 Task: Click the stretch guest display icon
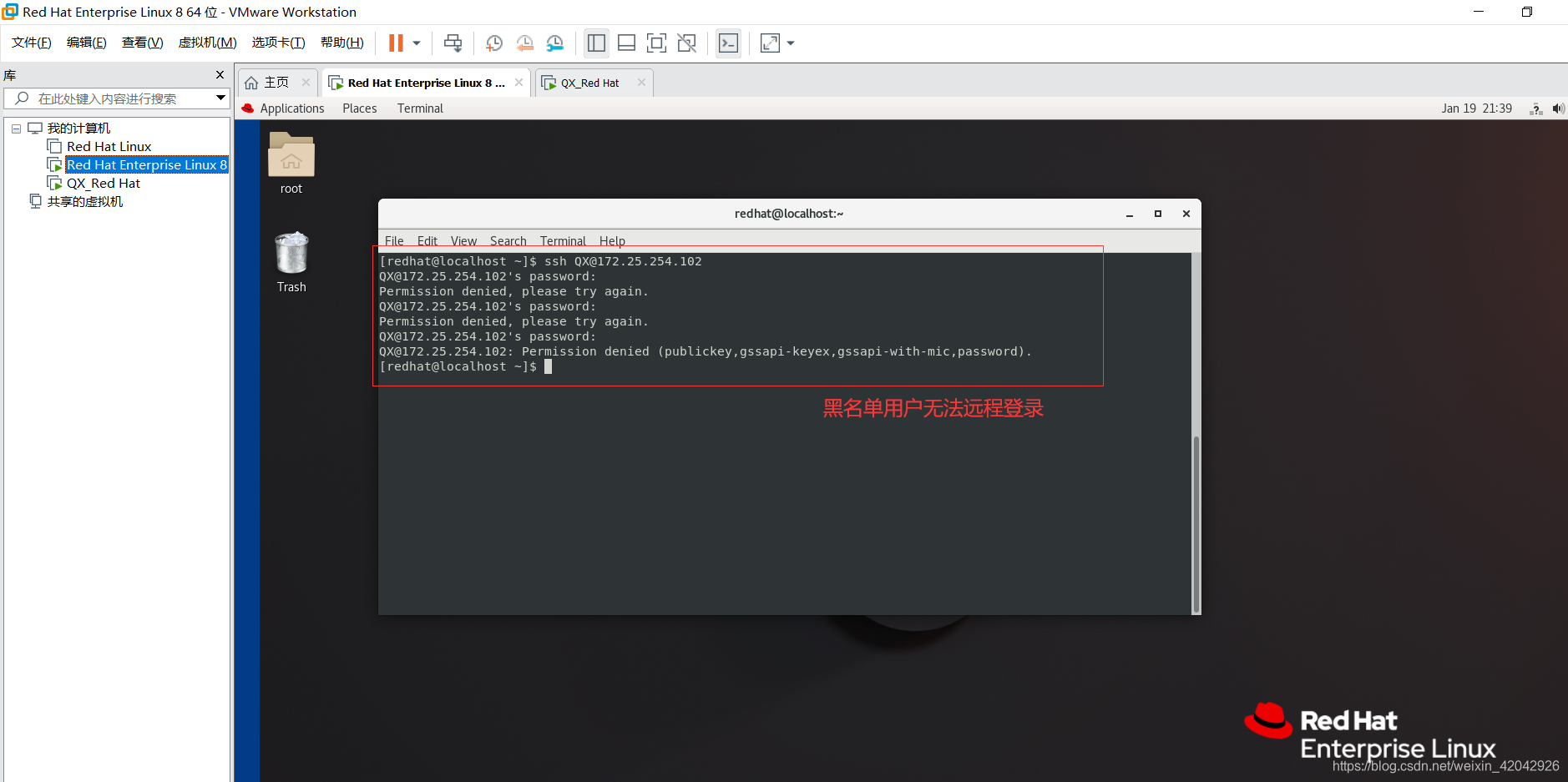pyautogui.click(x=770, y=43)
